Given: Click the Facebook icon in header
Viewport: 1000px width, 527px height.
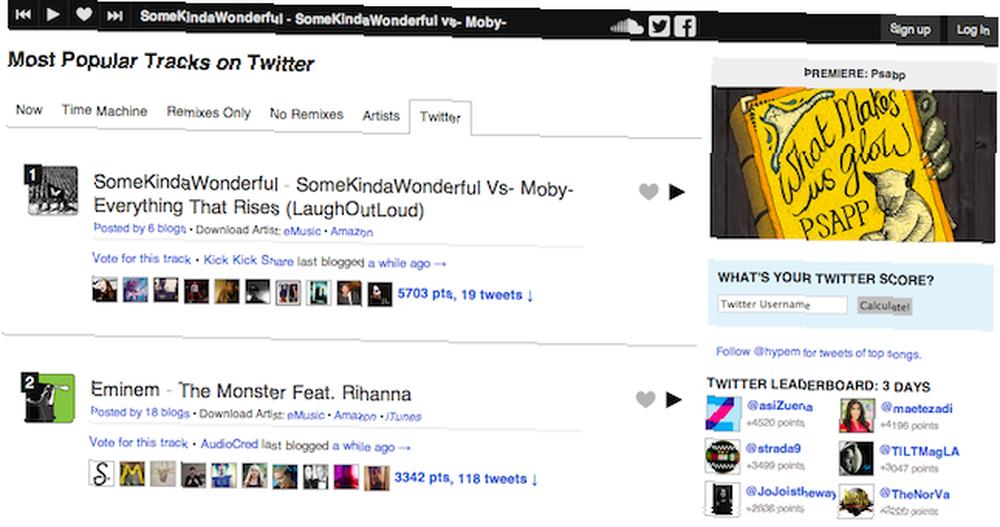Looking at the screenshot, I should [685, 27].
